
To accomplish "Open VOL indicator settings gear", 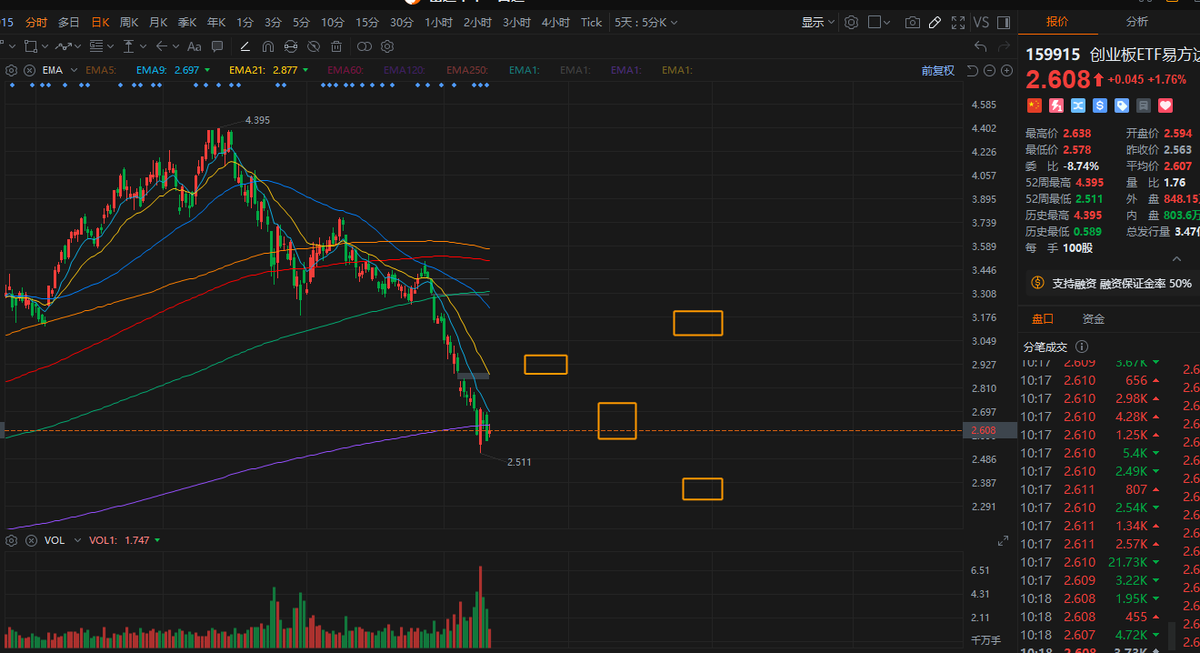I will coord(12,540).
